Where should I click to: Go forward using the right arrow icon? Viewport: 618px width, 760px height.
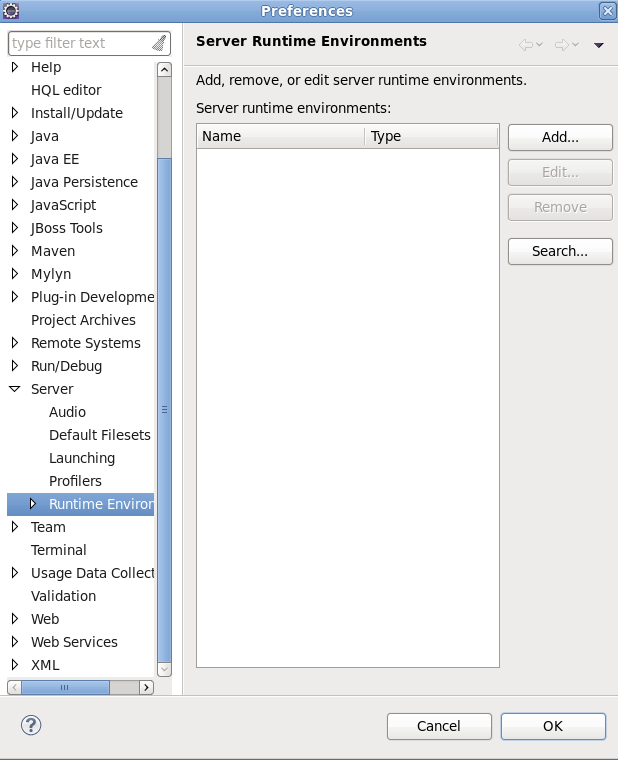click(562, 45)
